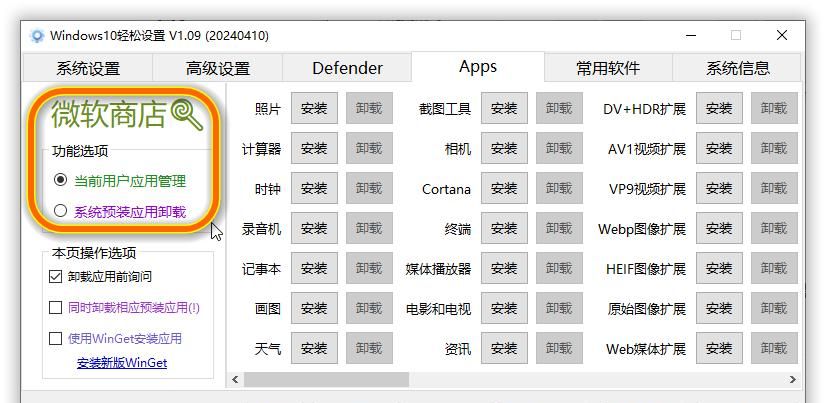Install the 原始图像扩展

[719, 309]
